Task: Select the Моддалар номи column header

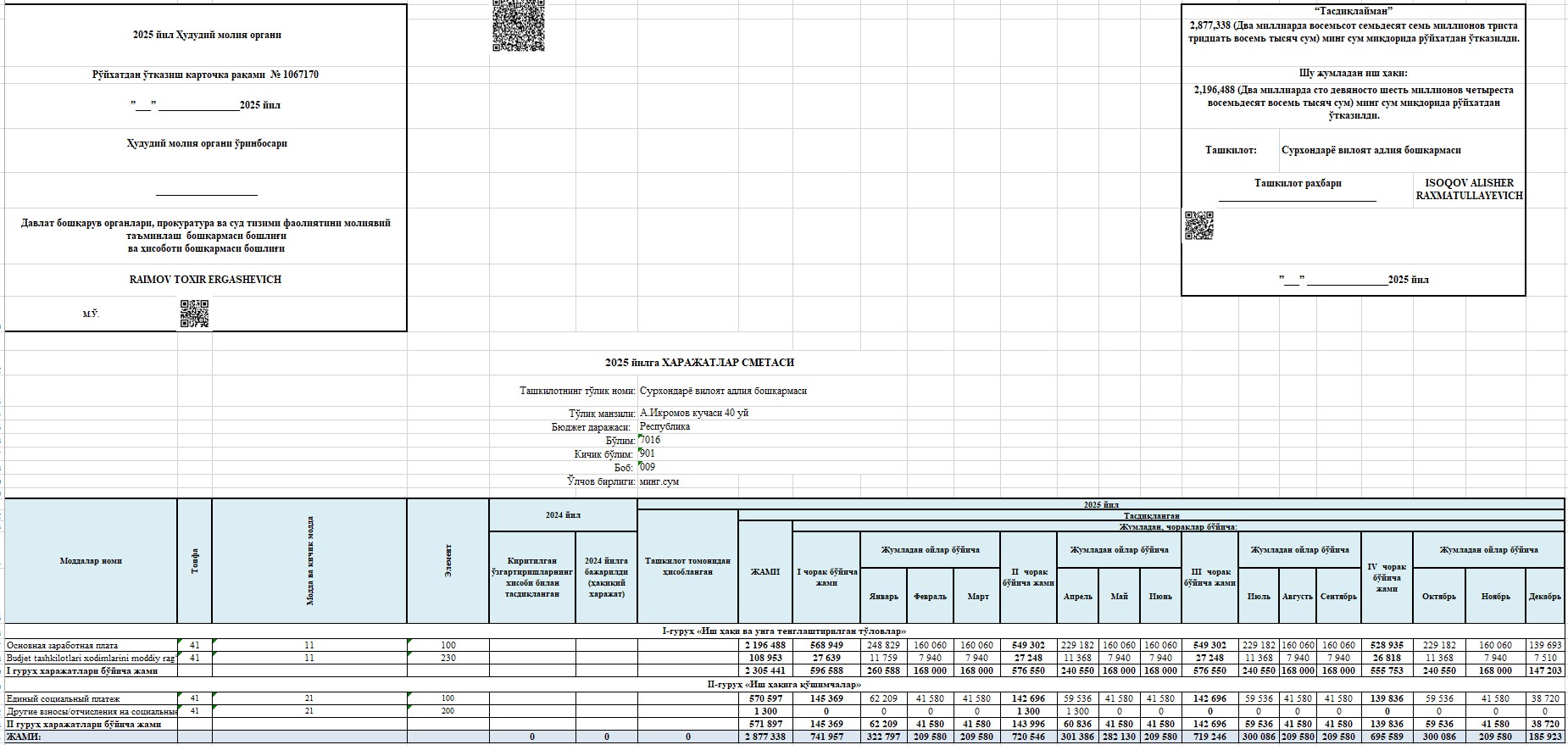Action: tap(91, 561)
